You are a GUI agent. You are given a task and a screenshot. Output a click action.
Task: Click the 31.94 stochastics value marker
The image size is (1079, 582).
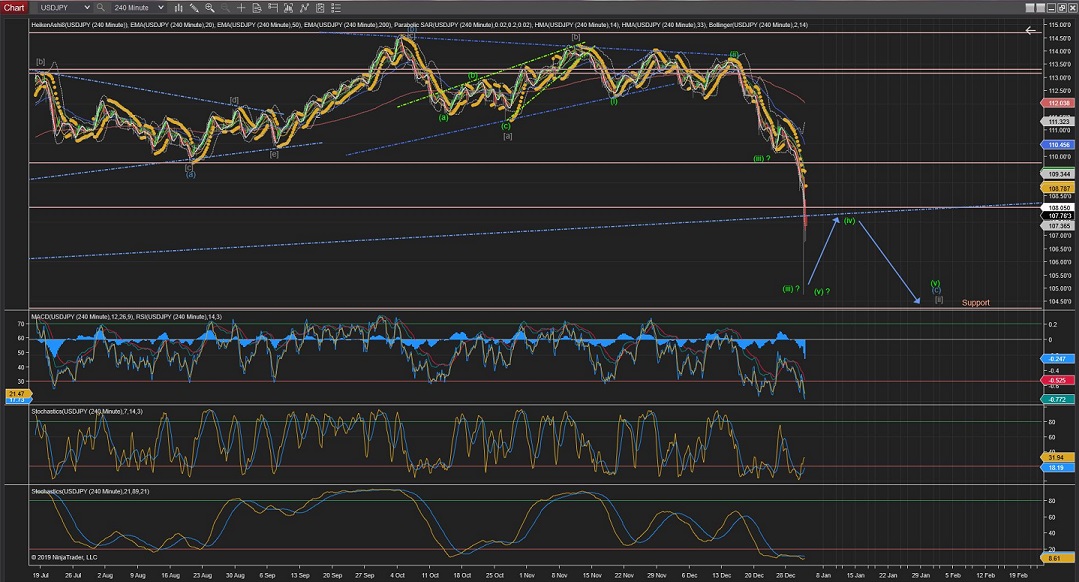pyautogui.click(x=1056, y=457)
